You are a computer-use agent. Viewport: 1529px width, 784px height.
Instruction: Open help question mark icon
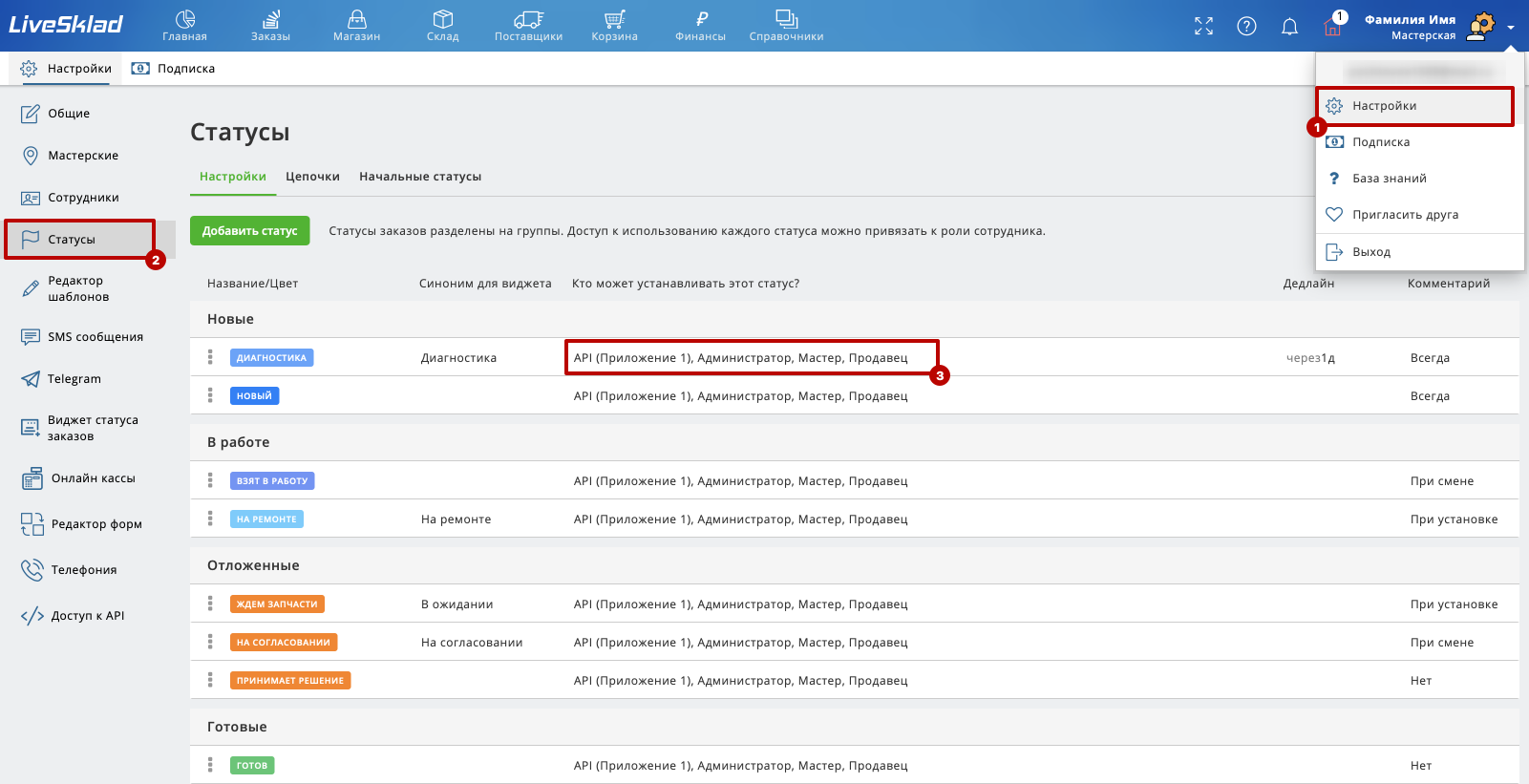click(x=1246, y=27)
